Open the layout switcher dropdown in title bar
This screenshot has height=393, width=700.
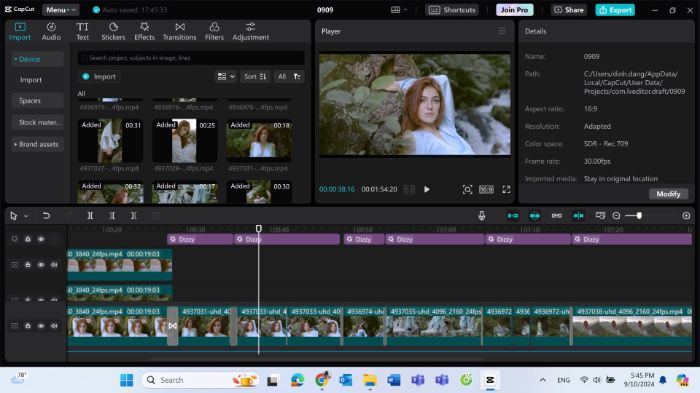(x=399, y=9)
